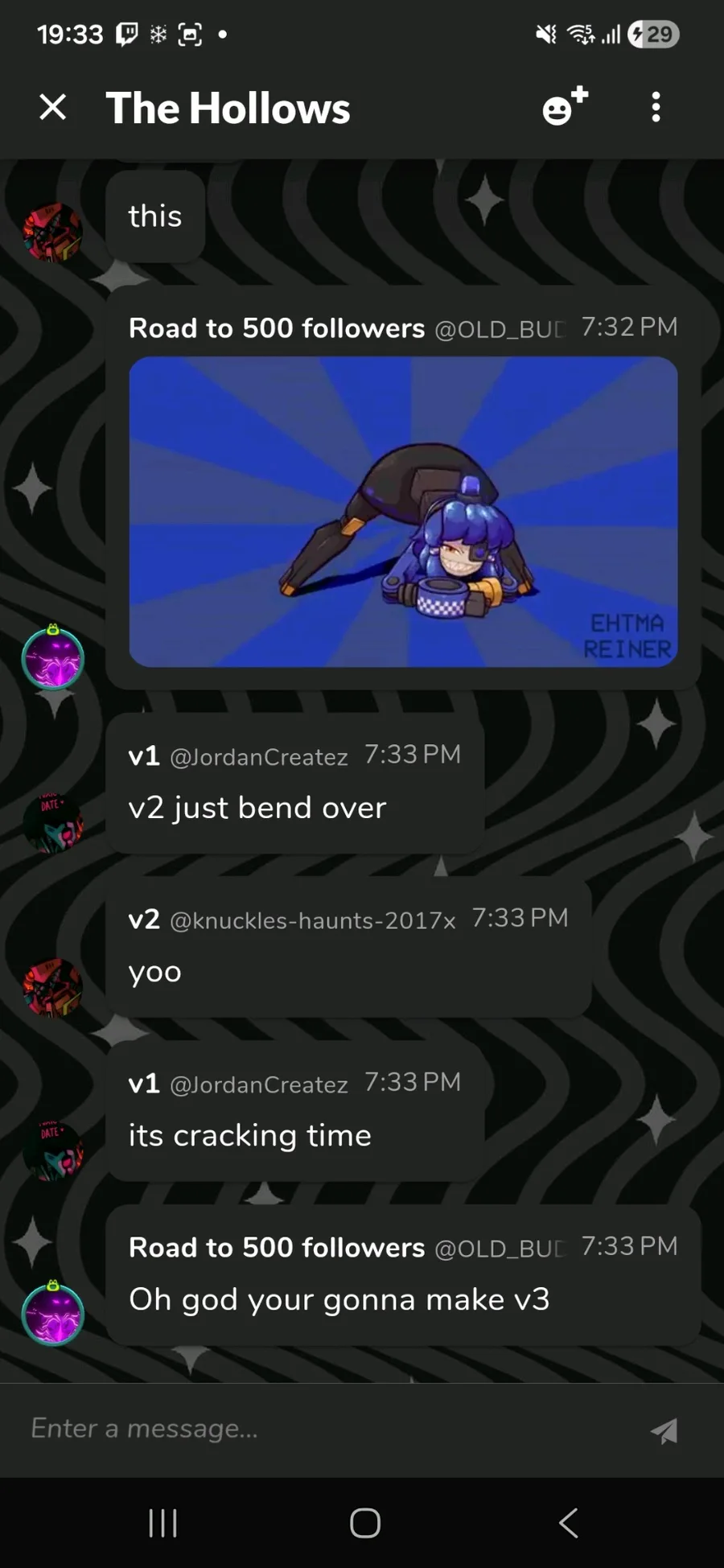Tap avatar beside "Oh god your gonna" message
Image resolution: width=724 pixels, height=1568 pixels.
[x=52, y=1312]
